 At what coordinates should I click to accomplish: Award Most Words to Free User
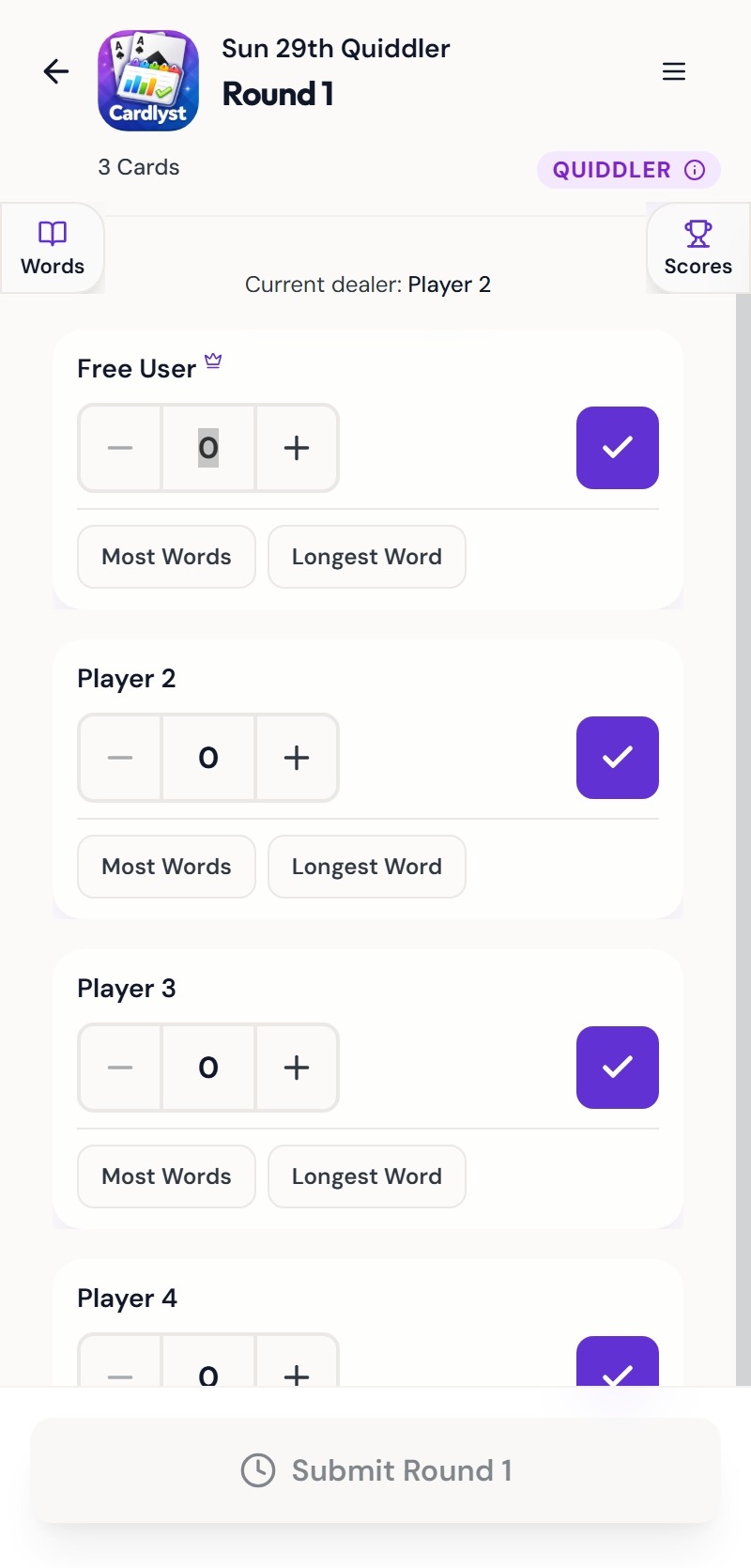click(166, 557)
